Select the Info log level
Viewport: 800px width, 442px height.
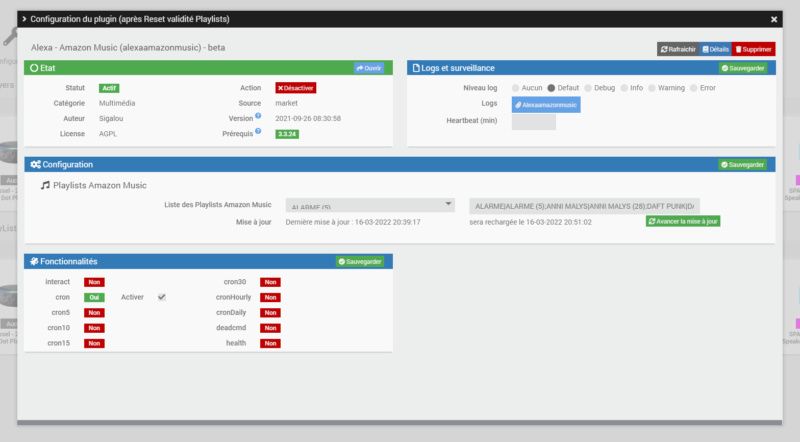[624, 88]
